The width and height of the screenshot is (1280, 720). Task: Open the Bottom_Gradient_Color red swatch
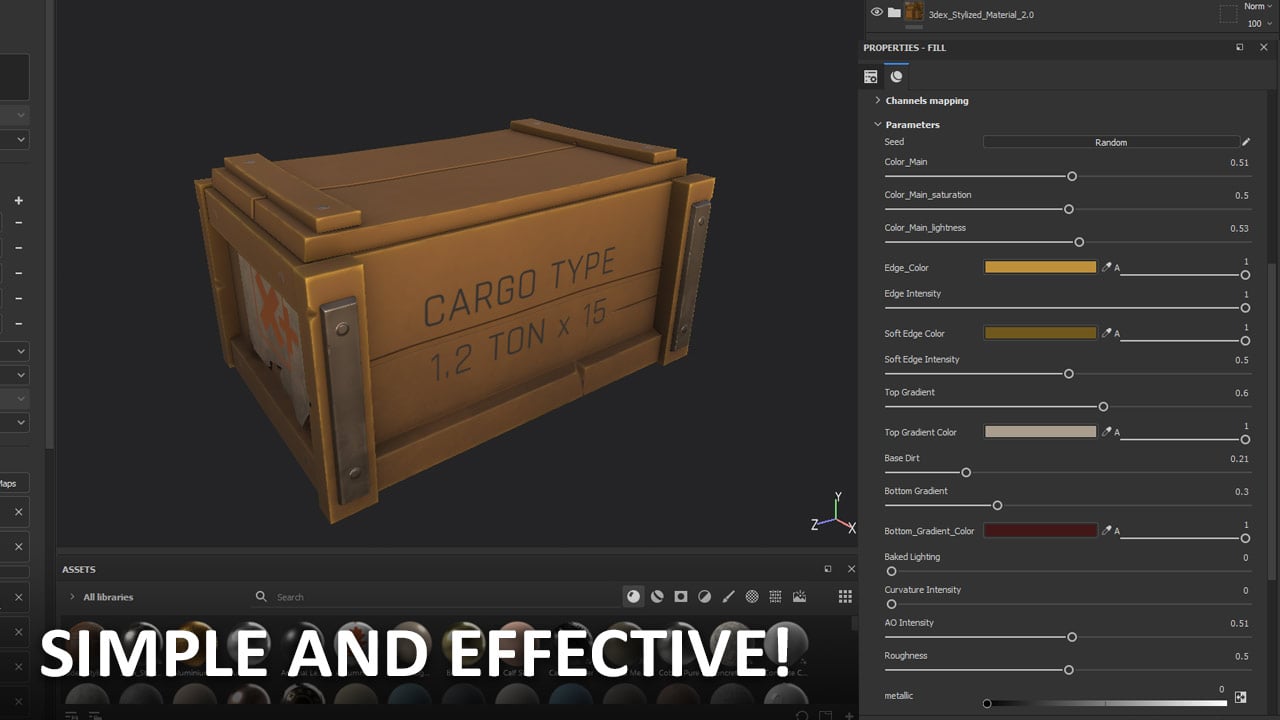[x=1040, y=530]
